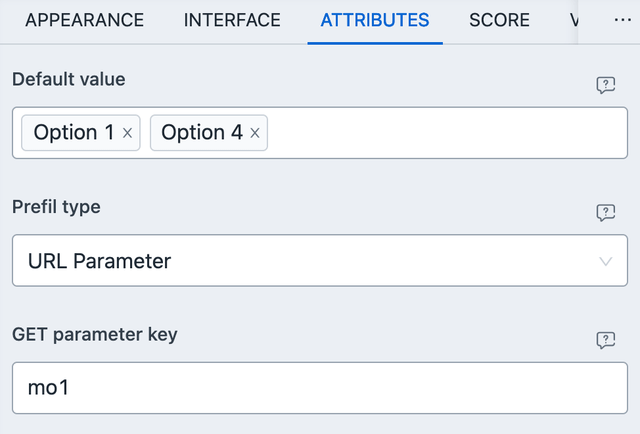Focus the GET parameter key input containing mo1
Viewport: 640px width, 434px height.
coord(320,388)
